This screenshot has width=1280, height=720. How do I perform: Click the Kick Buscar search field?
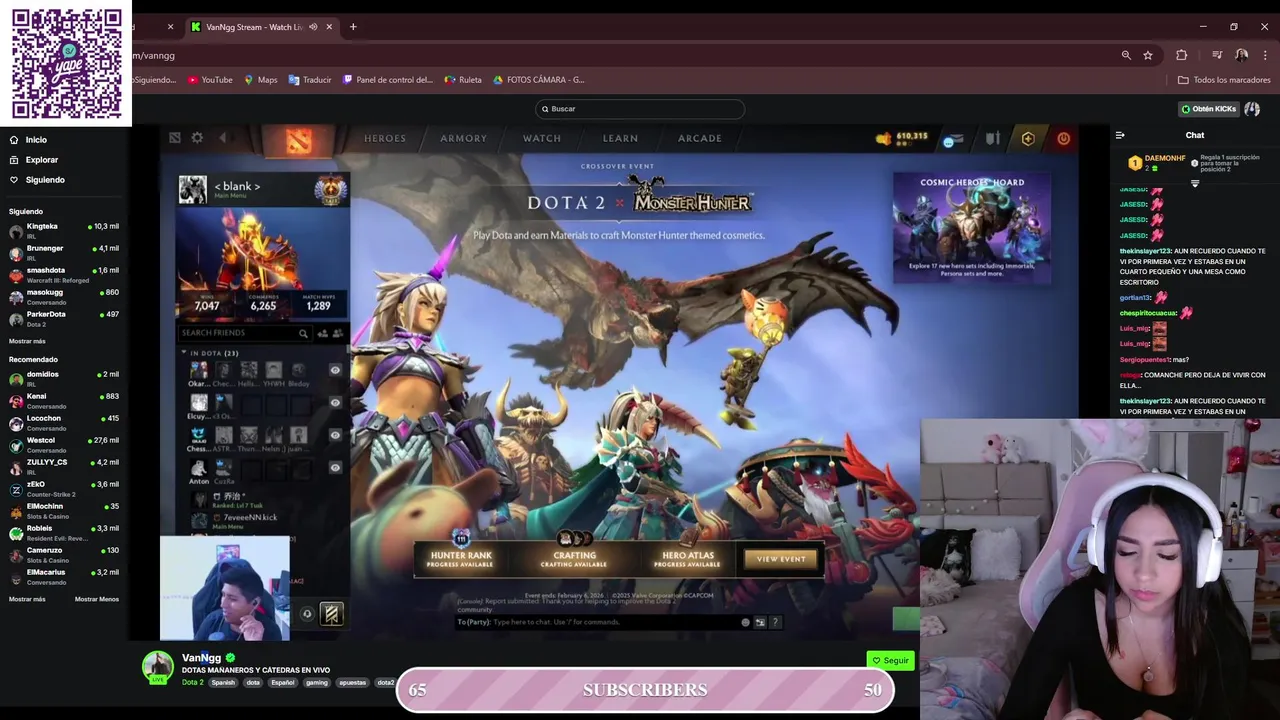tap(640, 109)
